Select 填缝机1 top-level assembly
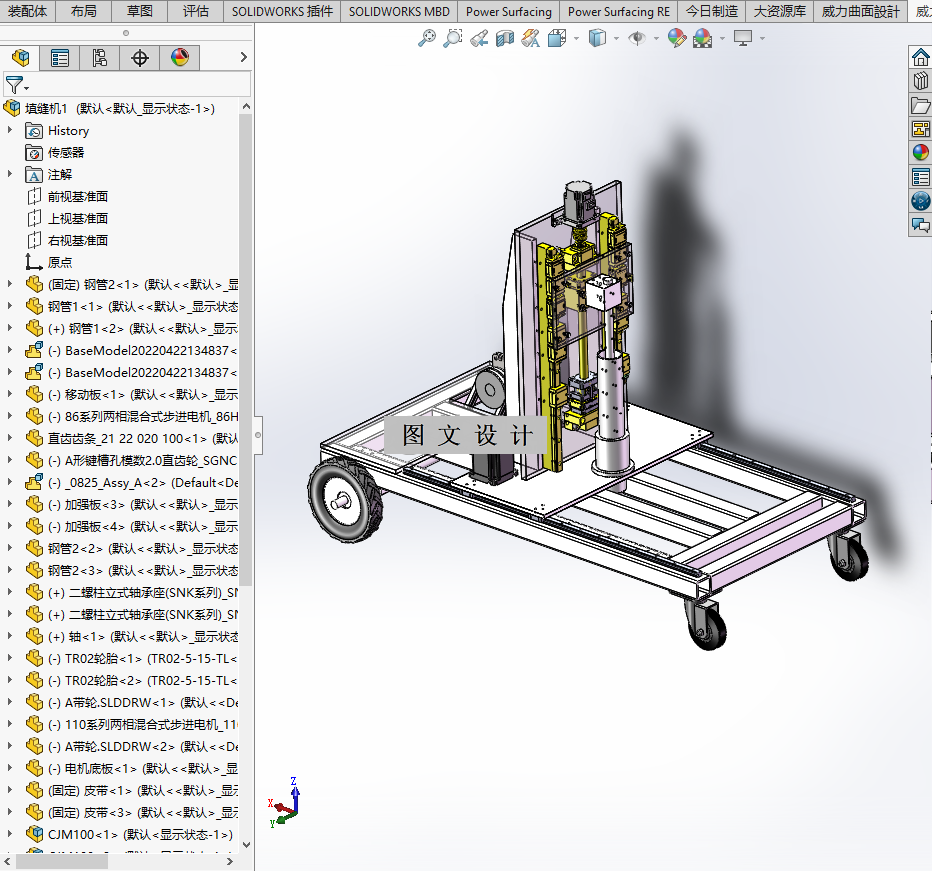932x871 pixels. pyautogui.click(x=119, y=108)
